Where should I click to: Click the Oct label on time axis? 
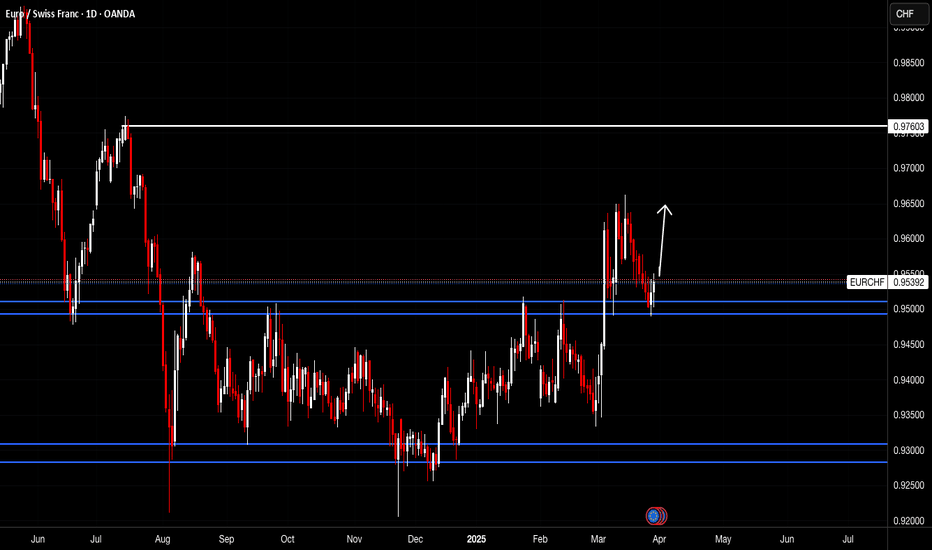(287, 539)
